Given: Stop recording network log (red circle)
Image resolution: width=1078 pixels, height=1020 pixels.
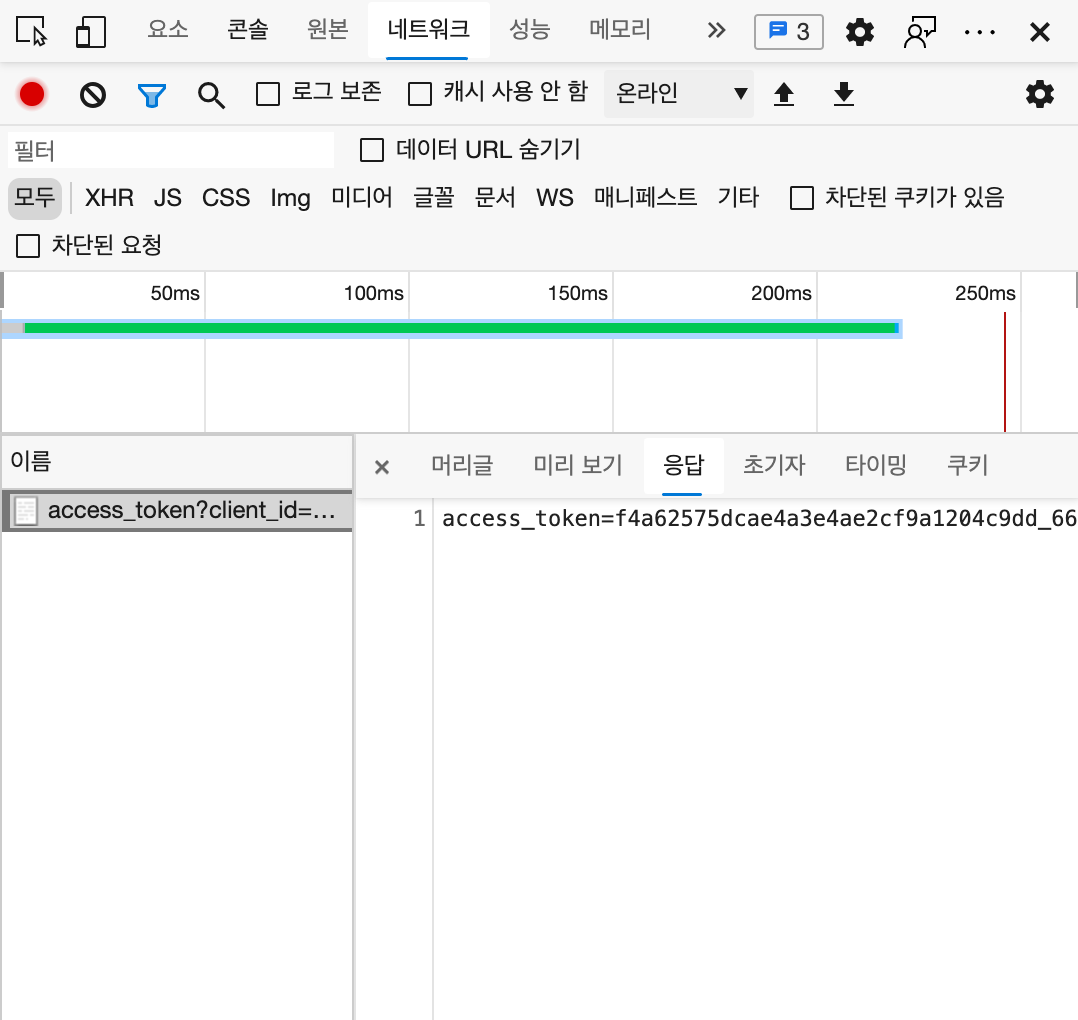Looking at the screenshot, I should [x=32, y=94].
